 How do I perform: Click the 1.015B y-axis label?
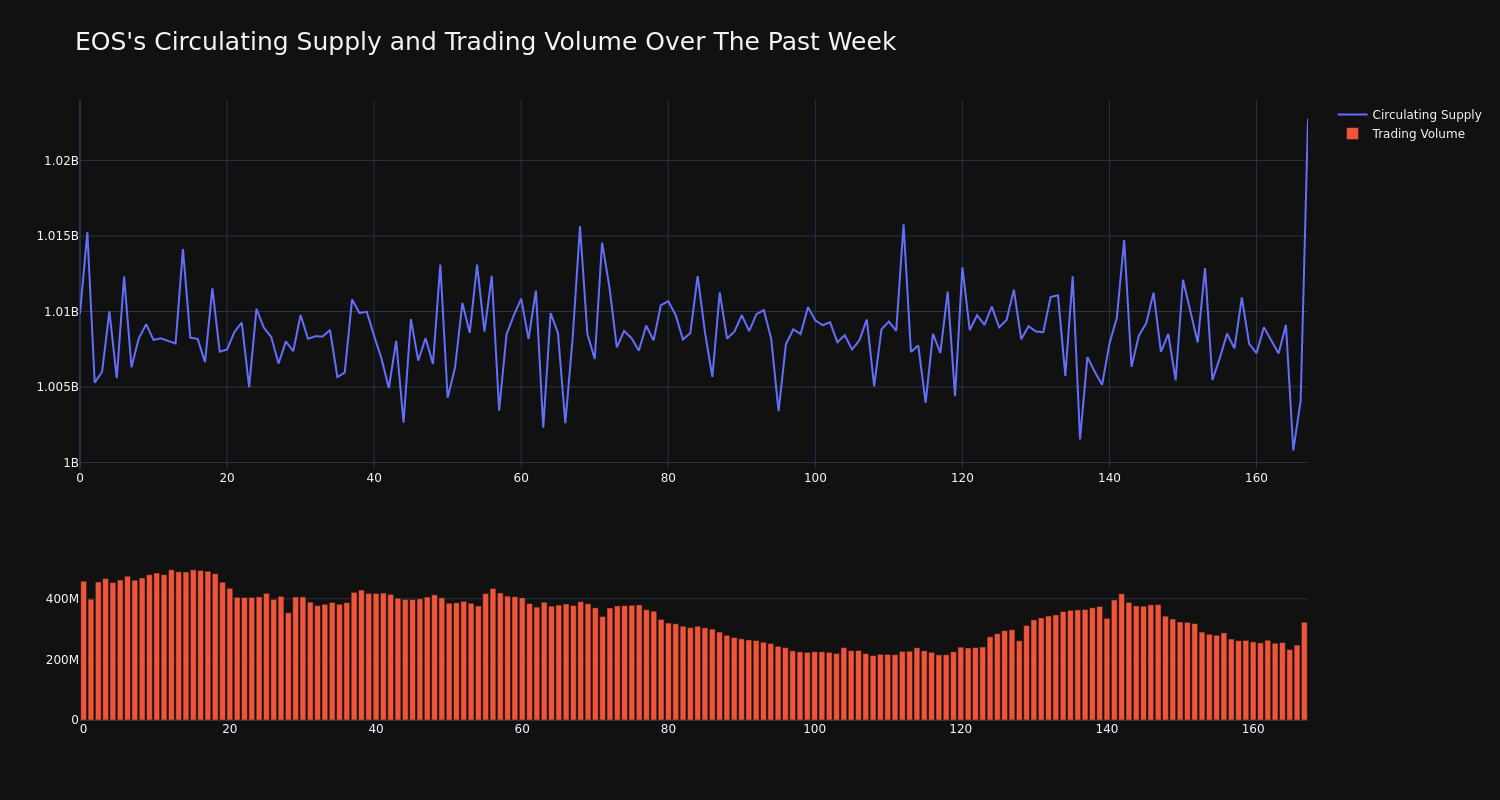pos(57,236)
